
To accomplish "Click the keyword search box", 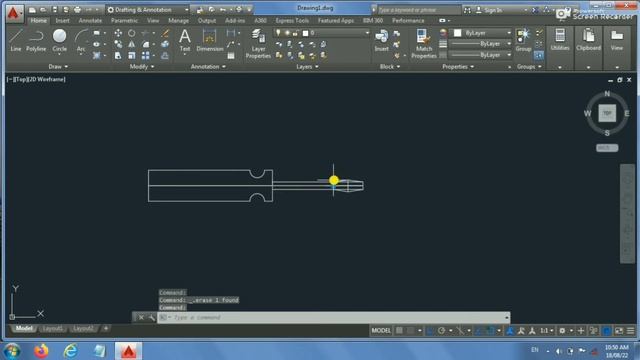I will point(418,10).
